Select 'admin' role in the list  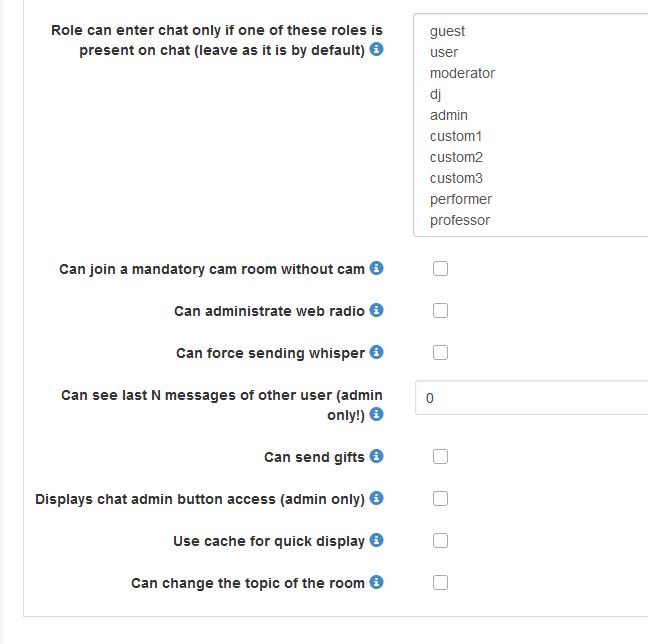point(449,115)
